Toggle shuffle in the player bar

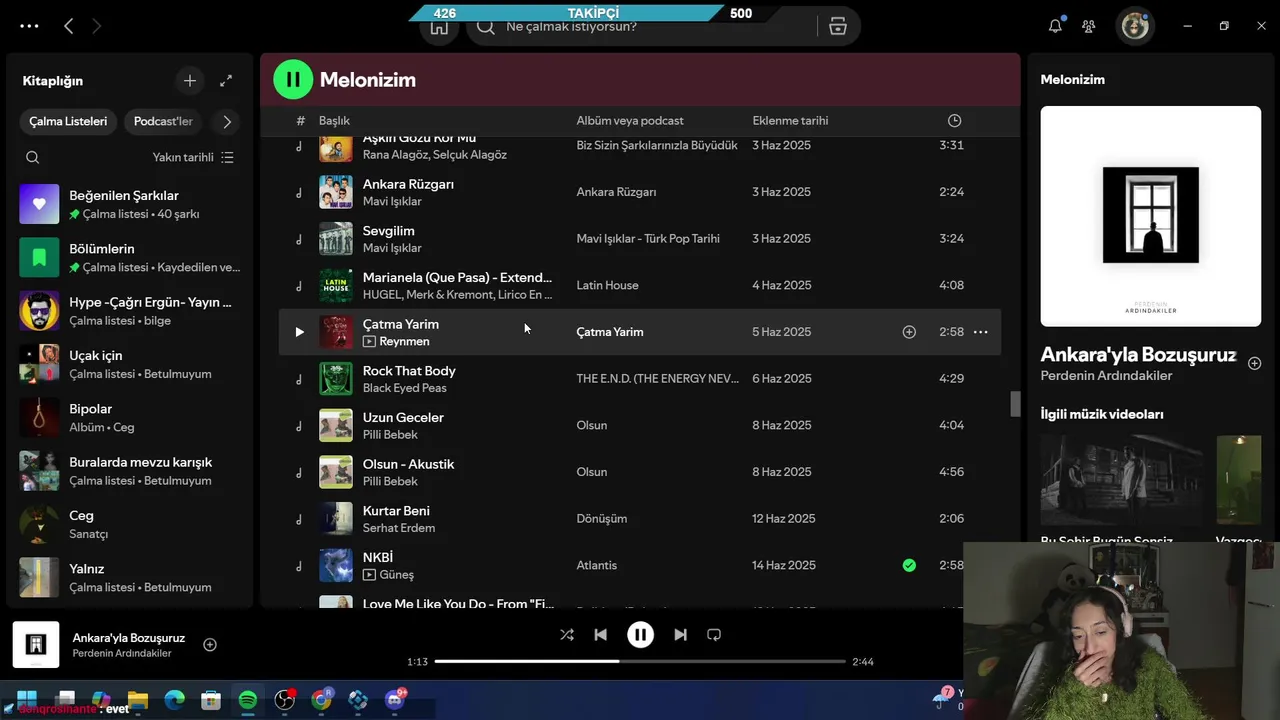point(567,635)
